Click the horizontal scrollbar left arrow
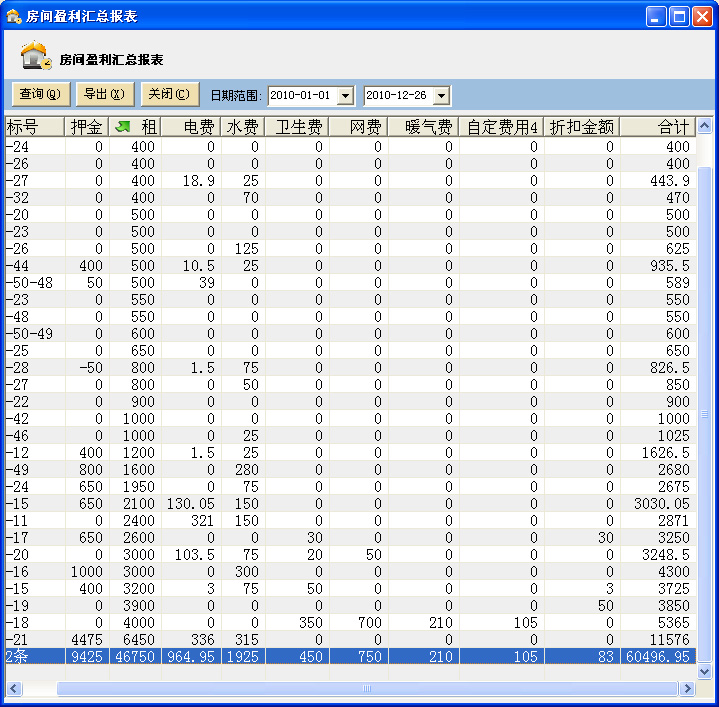The height and width of the screenshot is (707, 719). pyautogui.click(x=14, y=688)
